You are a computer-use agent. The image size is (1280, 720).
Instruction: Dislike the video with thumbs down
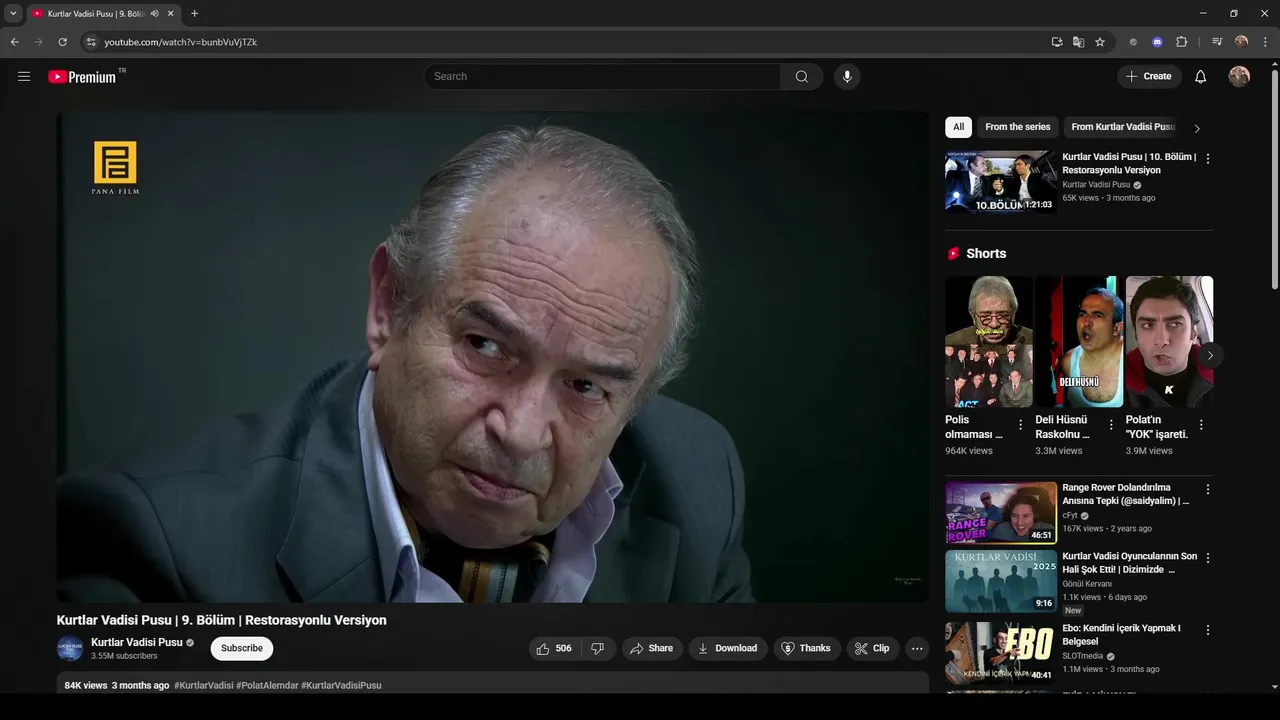pos(597,648)
